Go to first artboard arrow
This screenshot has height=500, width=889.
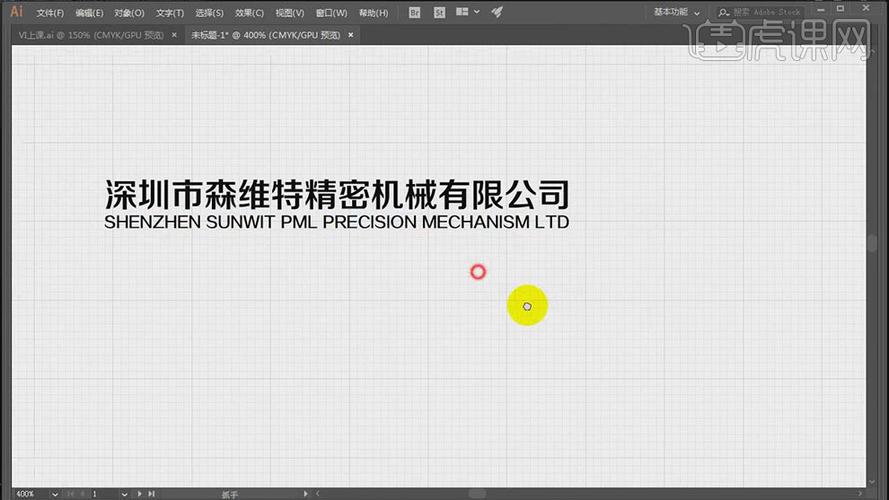click(x=71, y=494)
